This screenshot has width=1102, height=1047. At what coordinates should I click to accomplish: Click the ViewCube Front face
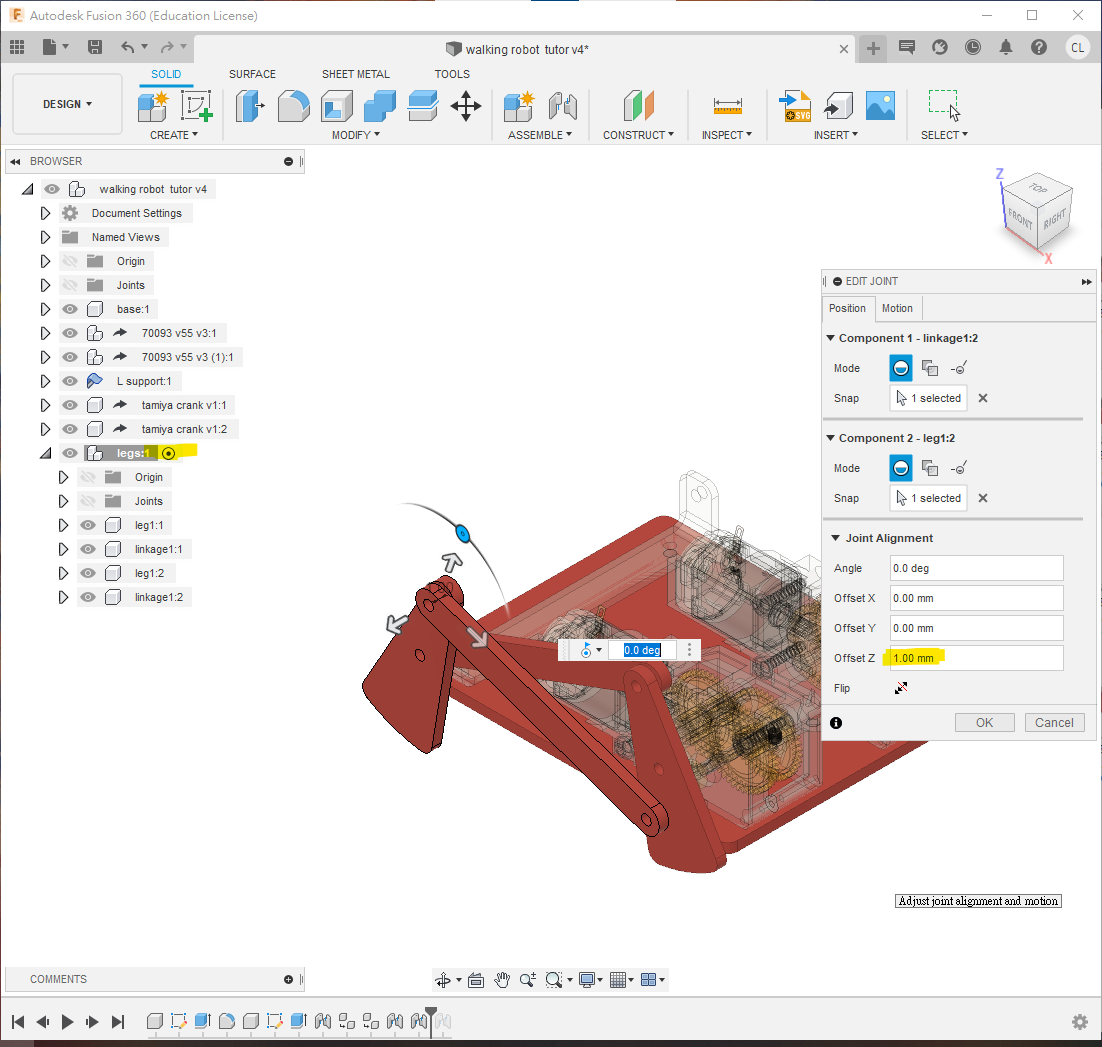click(1020, 217)
